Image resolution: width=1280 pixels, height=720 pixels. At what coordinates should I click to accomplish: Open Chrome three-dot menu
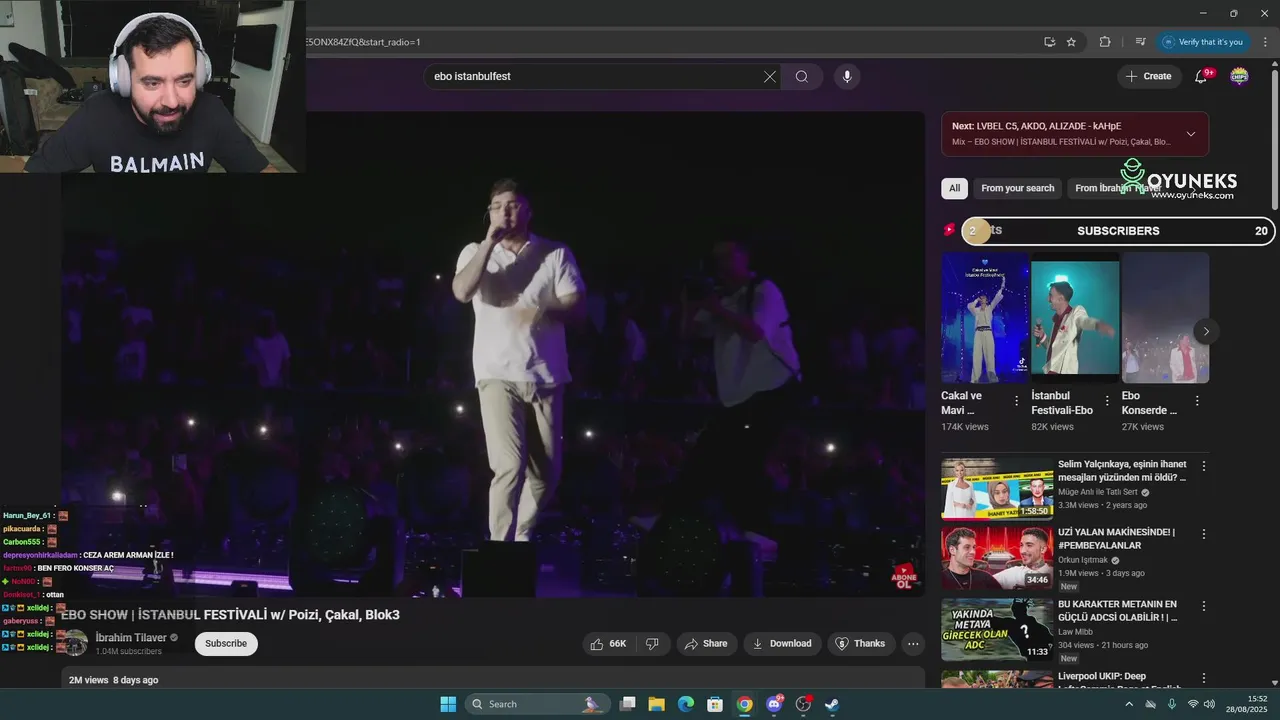(1266, 42)
